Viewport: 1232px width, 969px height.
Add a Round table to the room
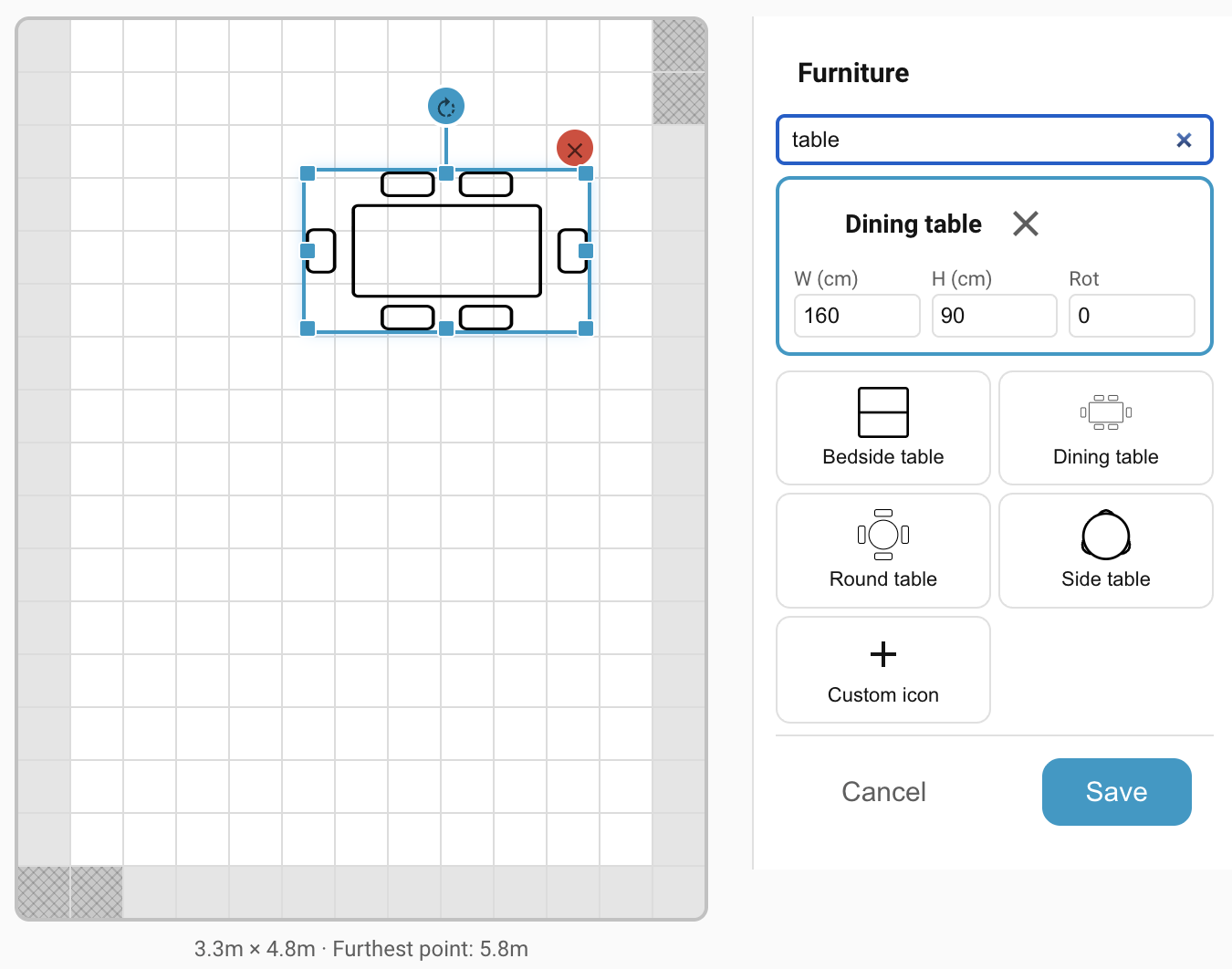pyautogui.click(x=883, y=550)
